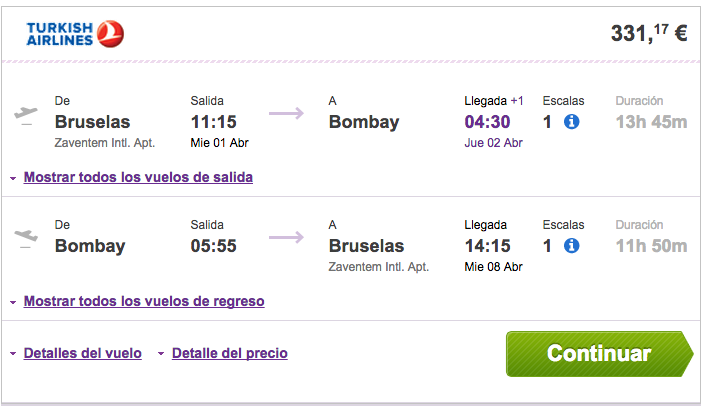Expand Mostrar todos los vuelos de salida
719x416 pixels.
138,177
